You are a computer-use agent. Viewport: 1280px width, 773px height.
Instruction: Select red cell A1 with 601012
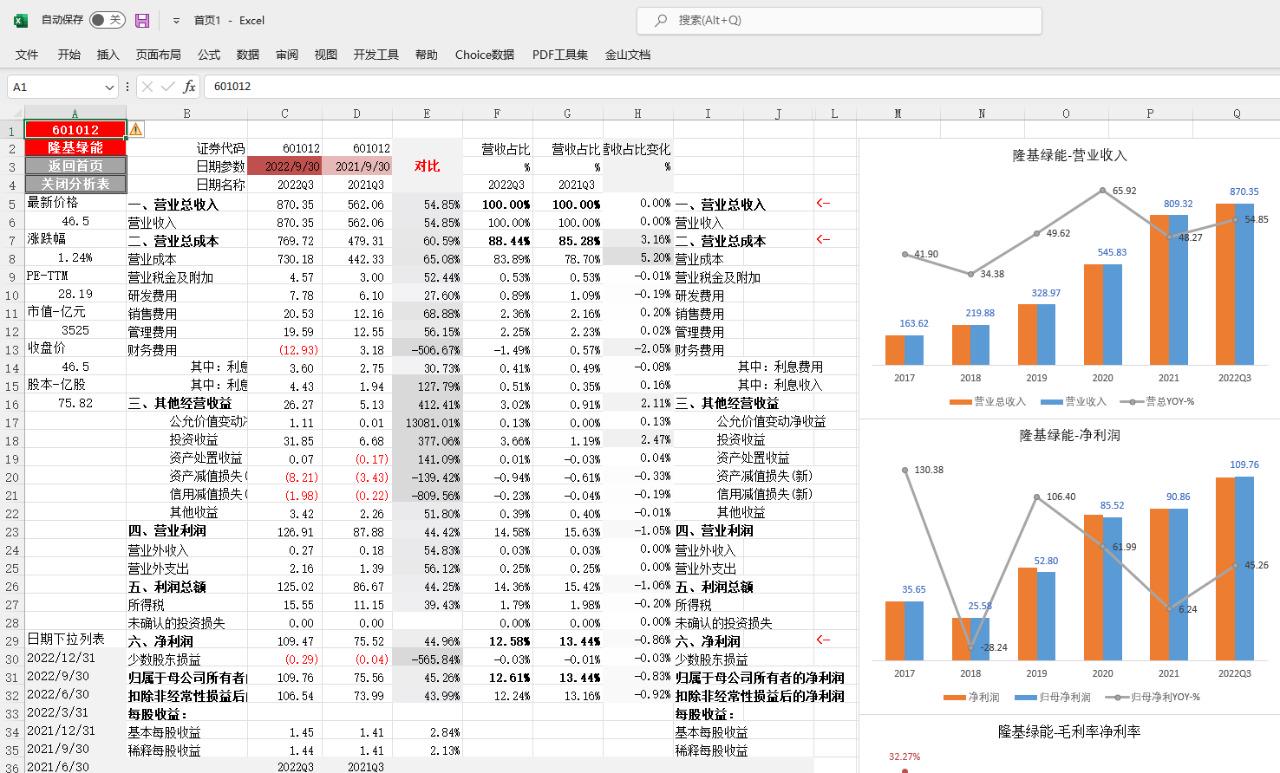[x=75, y=130]
